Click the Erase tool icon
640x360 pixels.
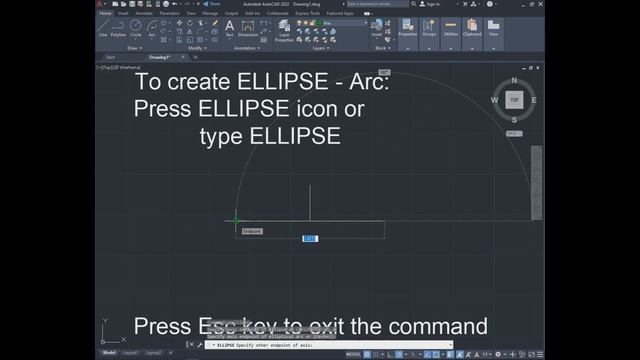(x=215, y=23)
